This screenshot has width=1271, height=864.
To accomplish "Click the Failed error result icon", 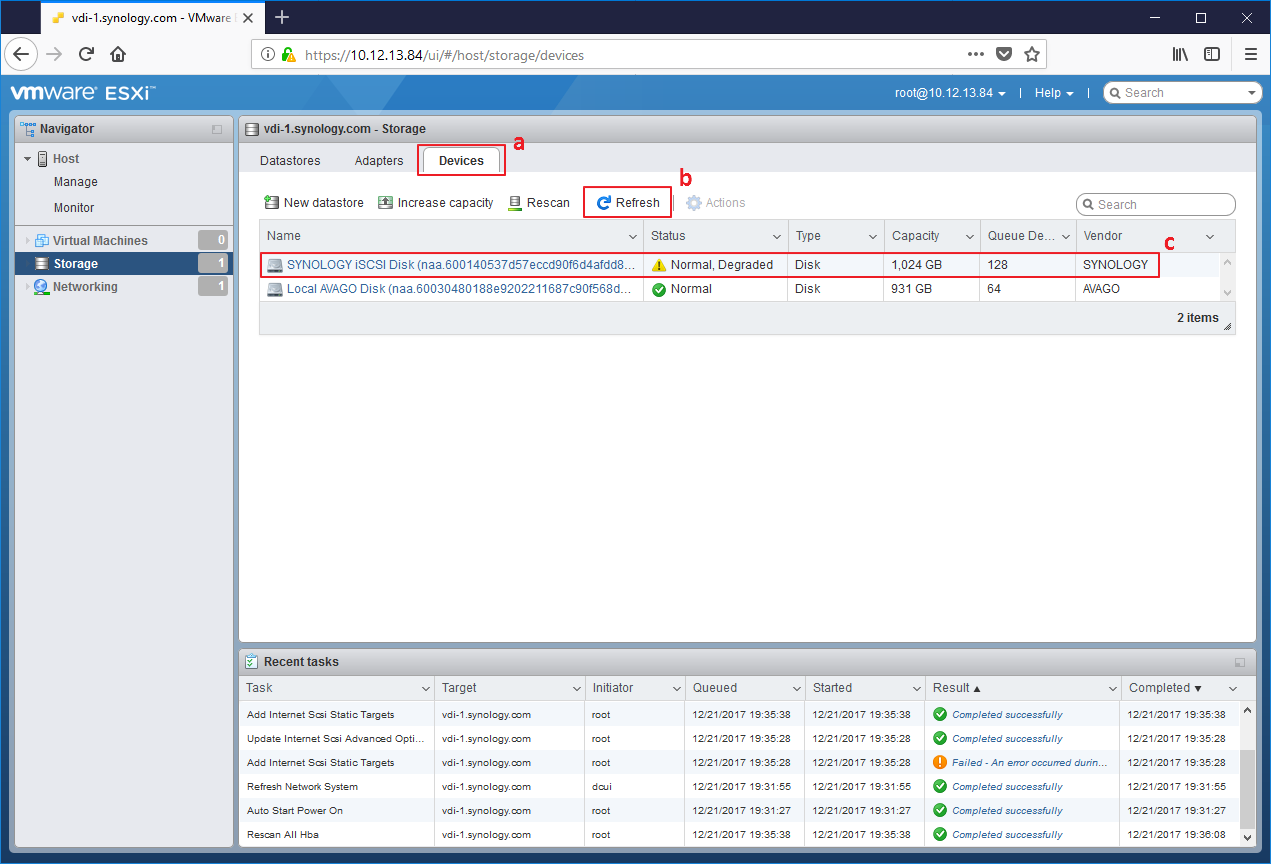I will pyautogui.click(x=940, y=763).
